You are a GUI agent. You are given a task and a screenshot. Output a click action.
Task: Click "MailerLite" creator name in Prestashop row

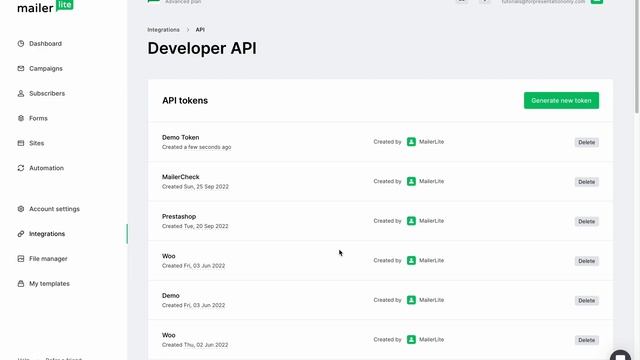[431, 221]
